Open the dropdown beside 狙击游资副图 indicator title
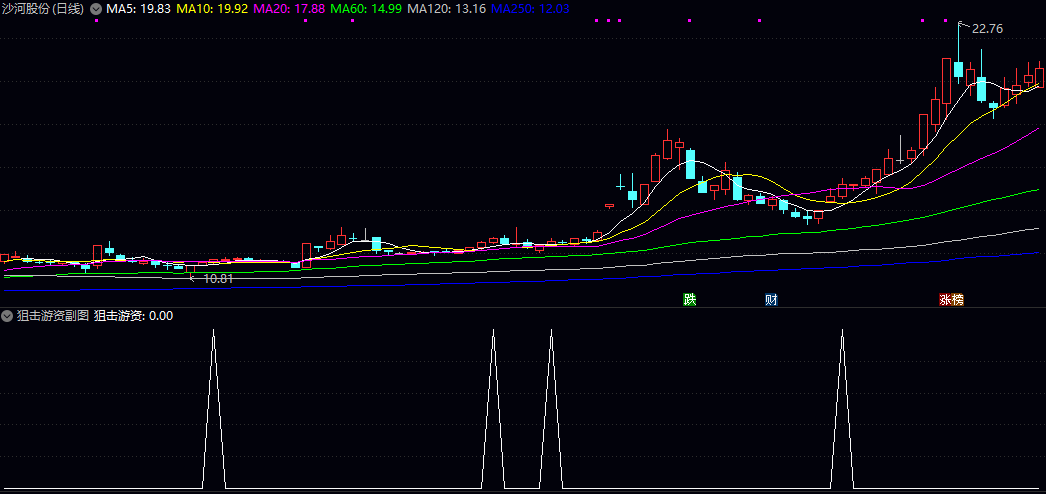1046x494 pixels. (x=7, y=316)
